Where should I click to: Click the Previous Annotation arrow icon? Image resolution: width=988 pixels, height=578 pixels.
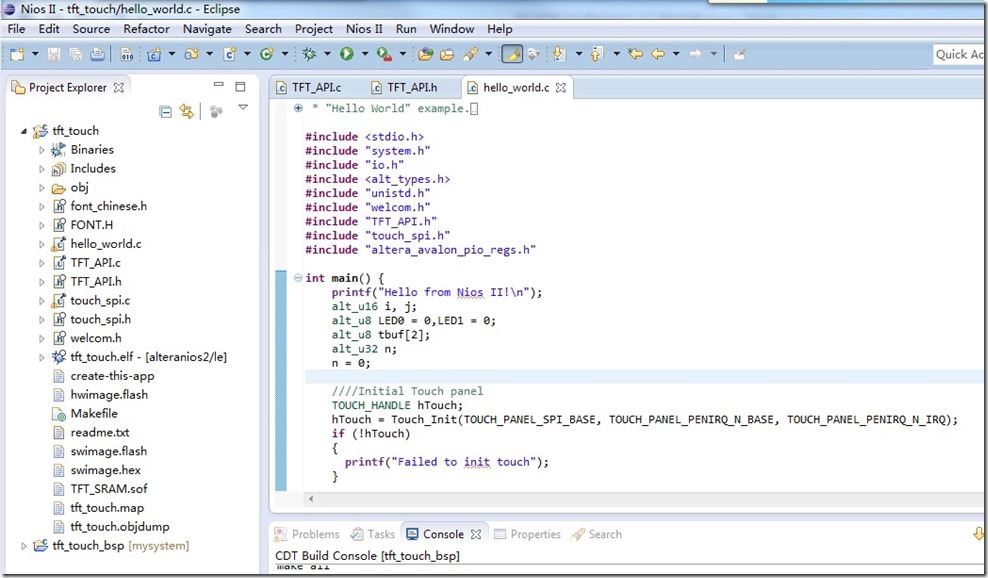597,54
